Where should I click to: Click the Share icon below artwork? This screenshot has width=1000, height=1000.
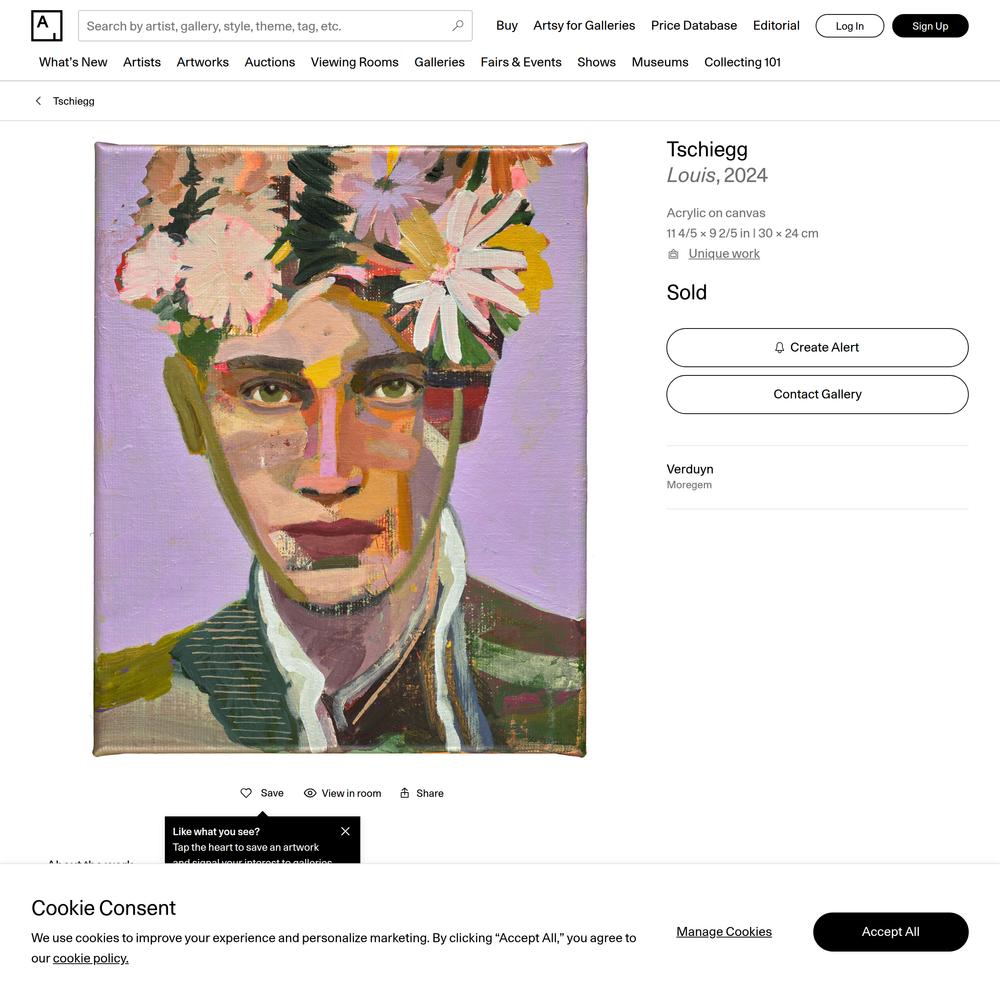[405, 793]
